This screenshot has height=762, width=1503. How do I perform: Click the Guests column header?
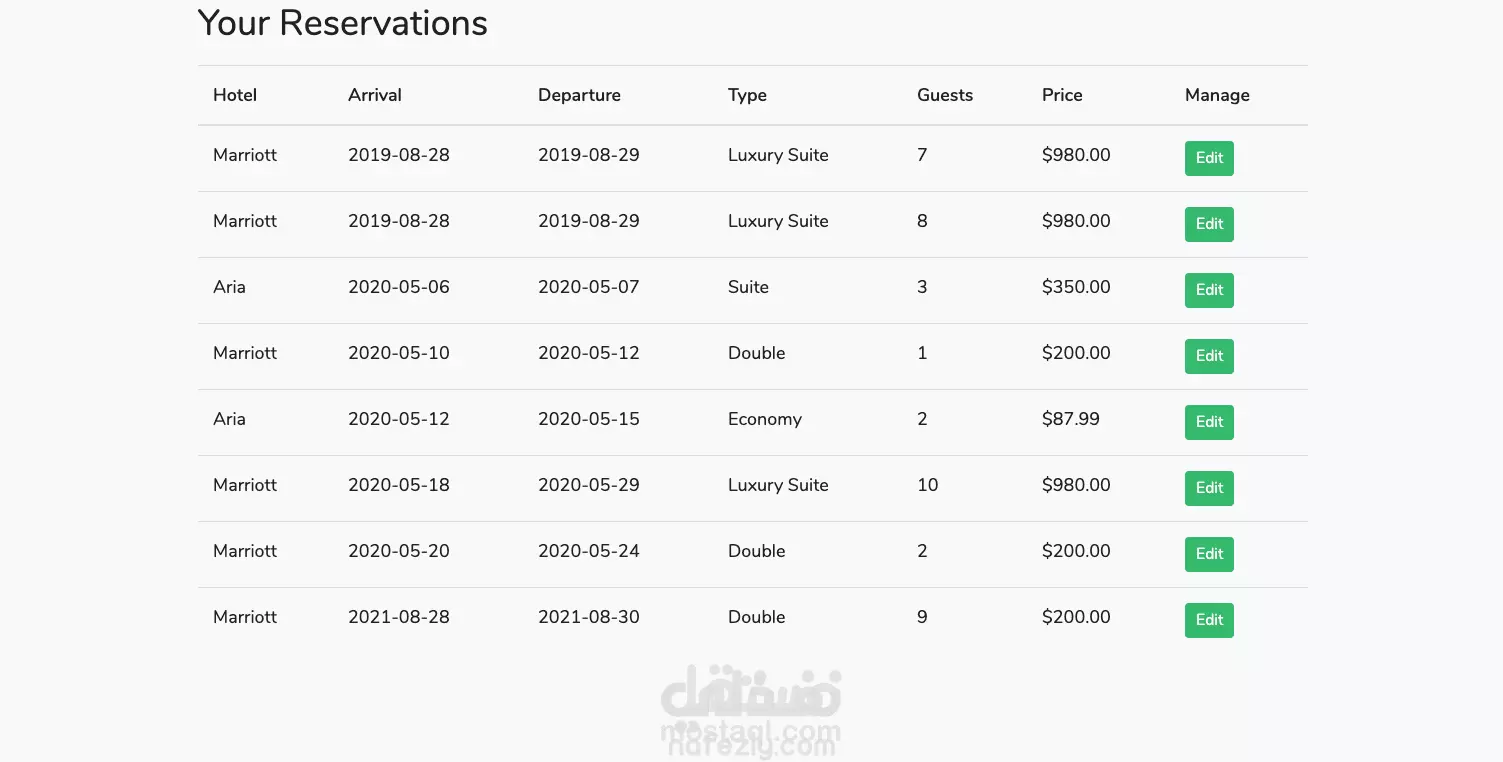pyautogui.click(x=945, y=95)
